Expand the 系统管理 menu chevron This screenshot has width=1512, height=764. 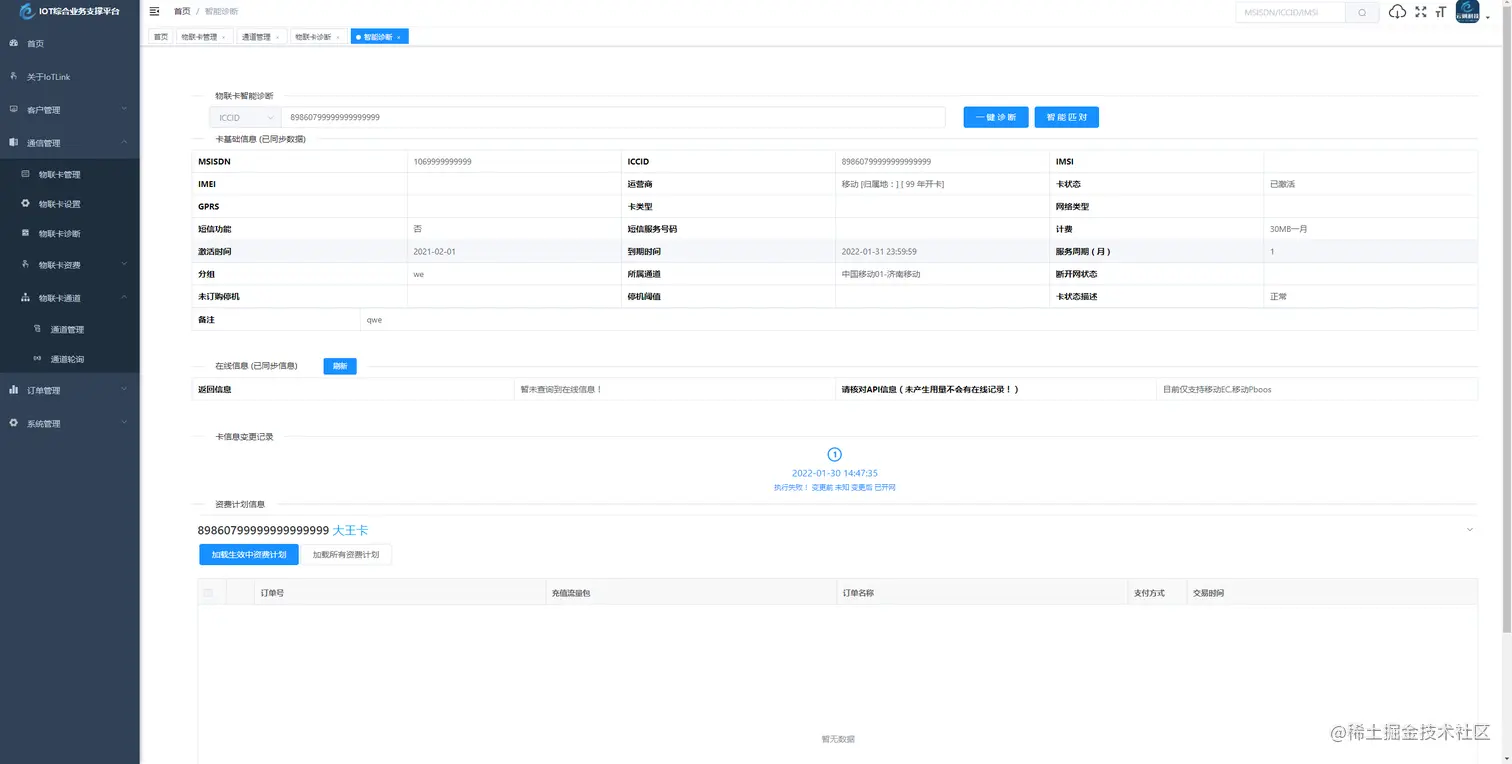[x=124, y=422]
